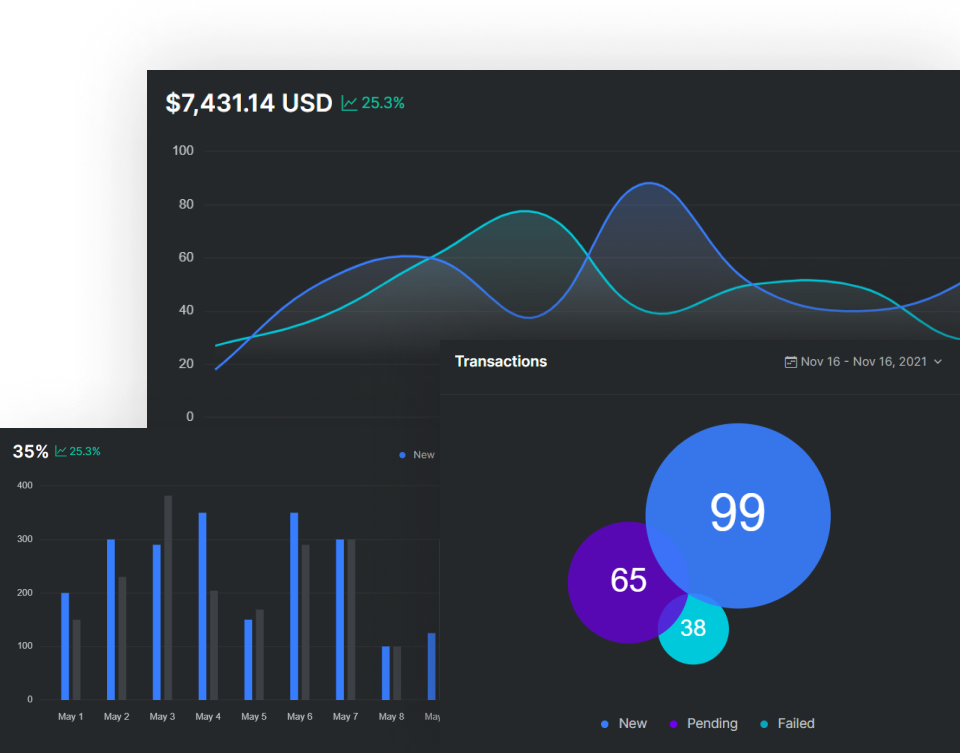Select the purple 65 bubble
Viewport: 960px width, 753px height.
(620, 581)
